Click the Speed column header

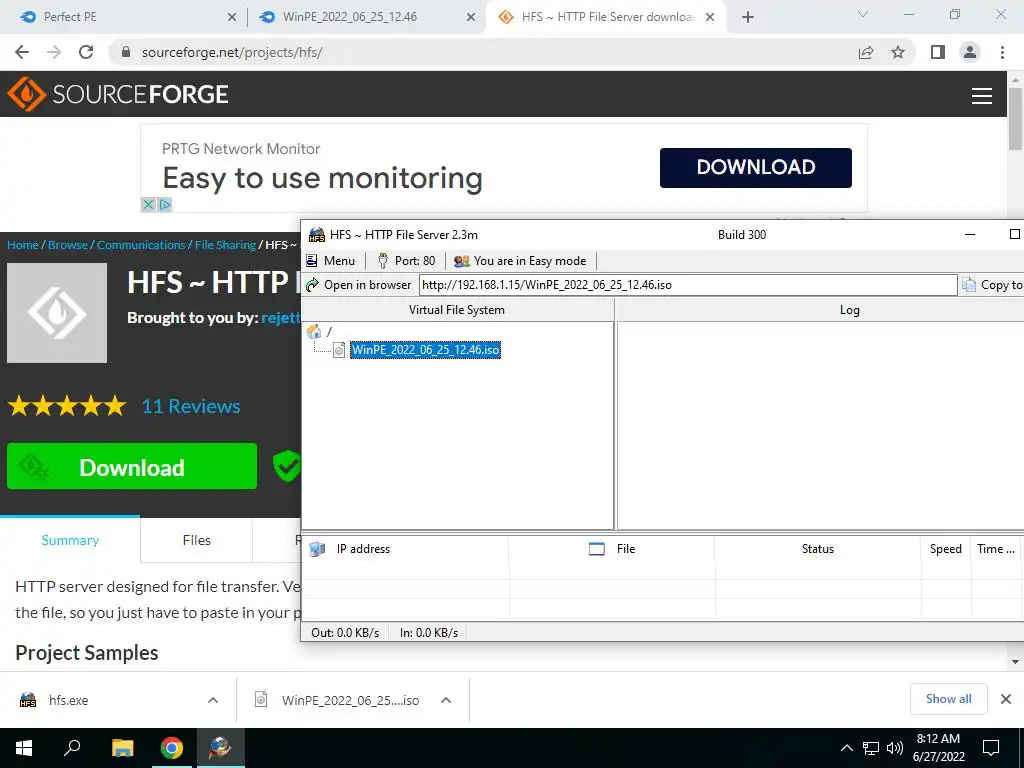946,549
